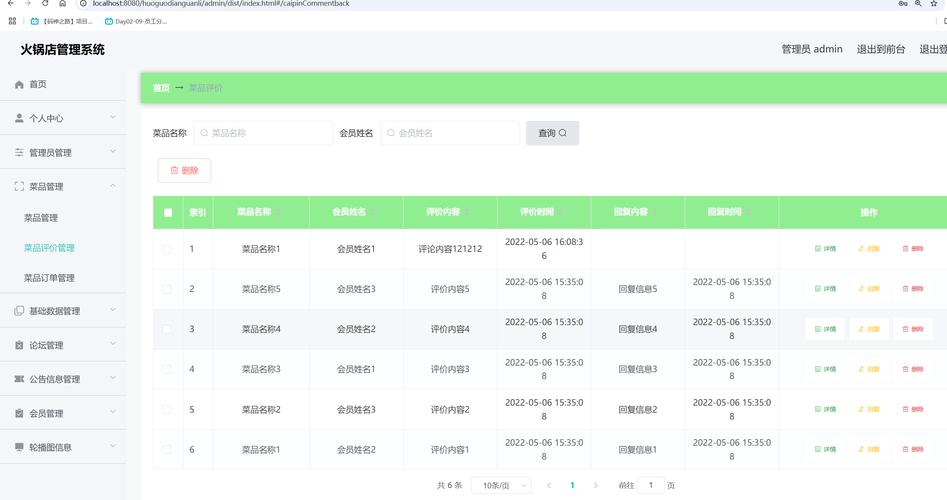Delete the 菜品名称4 row via 删除 icon

[x=912, y=329]
